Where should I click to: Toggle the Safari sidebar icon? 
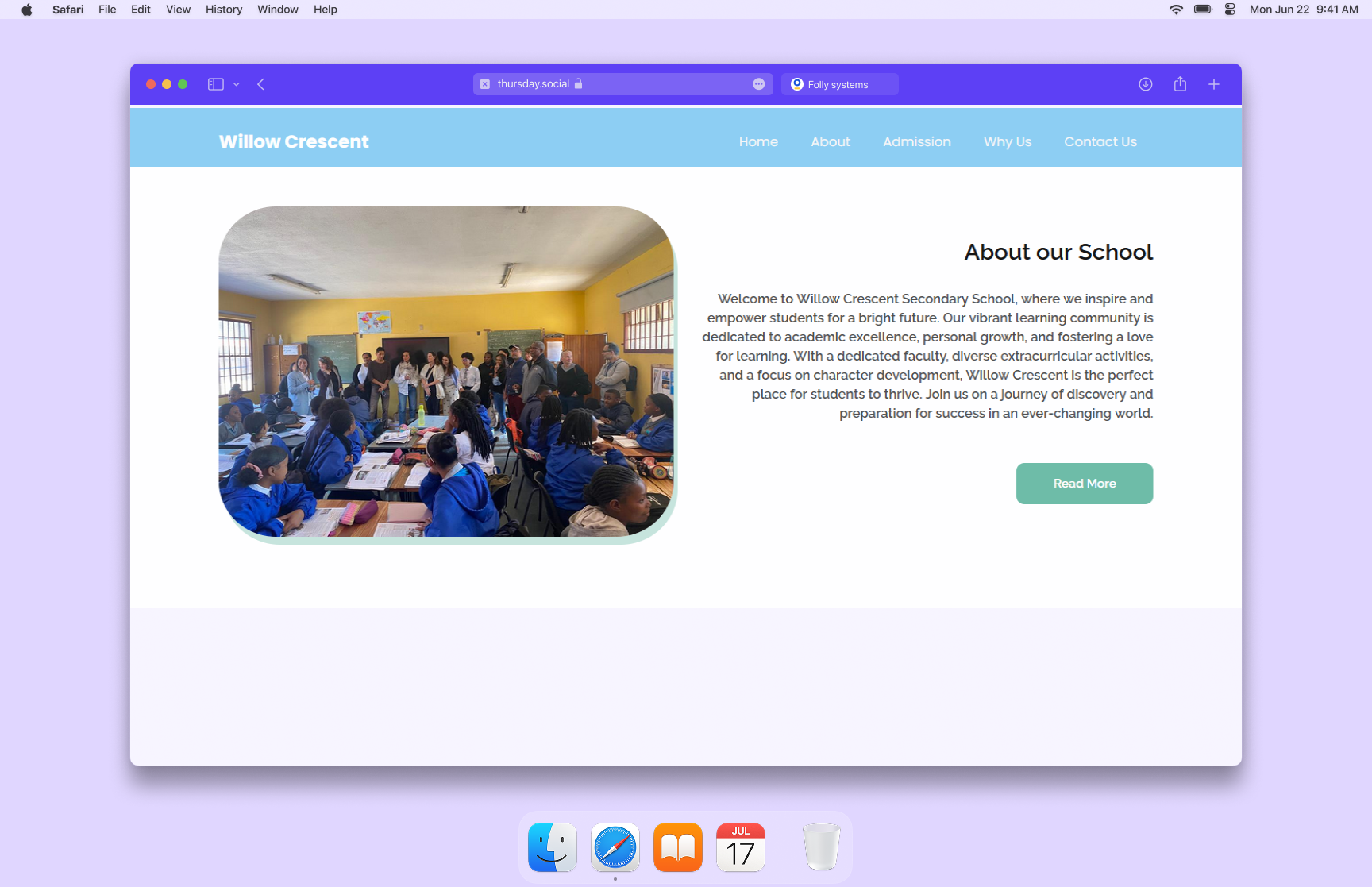click(x=215, y=84)
